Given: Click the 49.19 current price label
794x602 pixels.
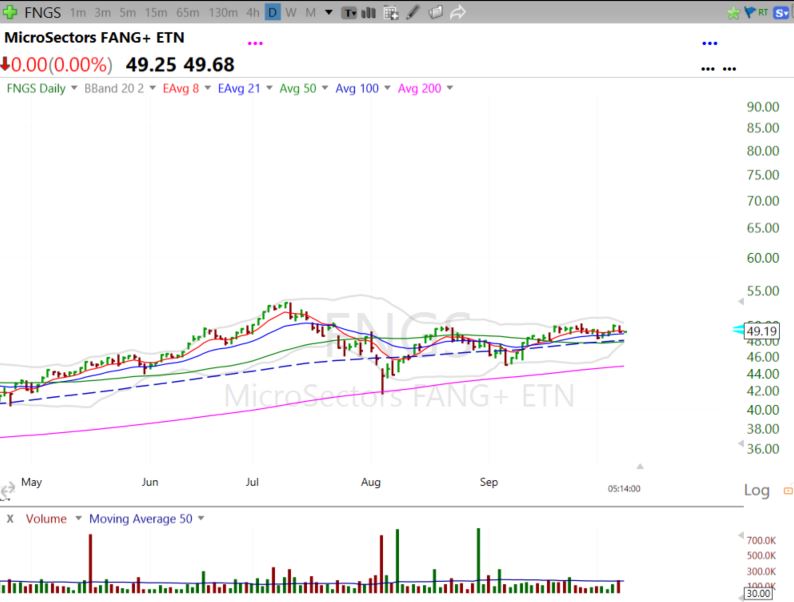Looking at the screenshot, I should [x=762, y=331].
